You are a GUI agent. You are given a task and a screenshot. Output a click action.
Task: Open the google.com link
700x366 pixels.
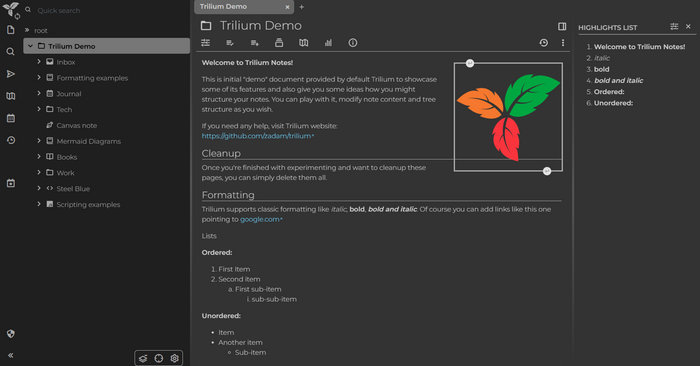[261, 220]
